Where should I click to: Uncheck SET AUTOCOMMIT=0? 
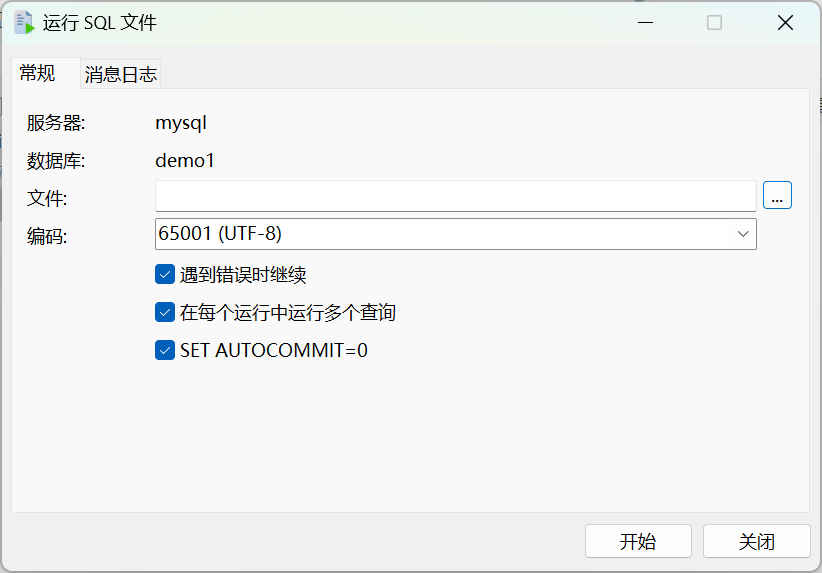pyautogui.click(x=165, y=350)
